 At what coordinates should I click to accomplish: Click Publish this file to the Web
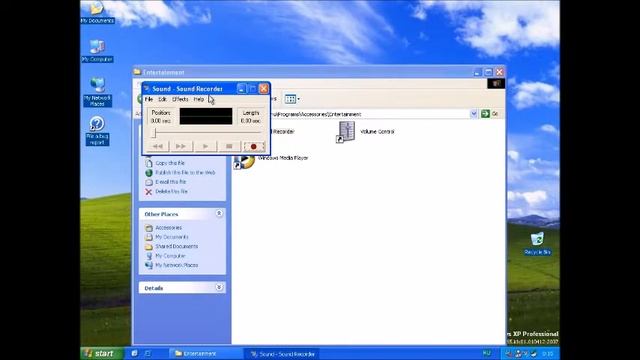point(180,173)
